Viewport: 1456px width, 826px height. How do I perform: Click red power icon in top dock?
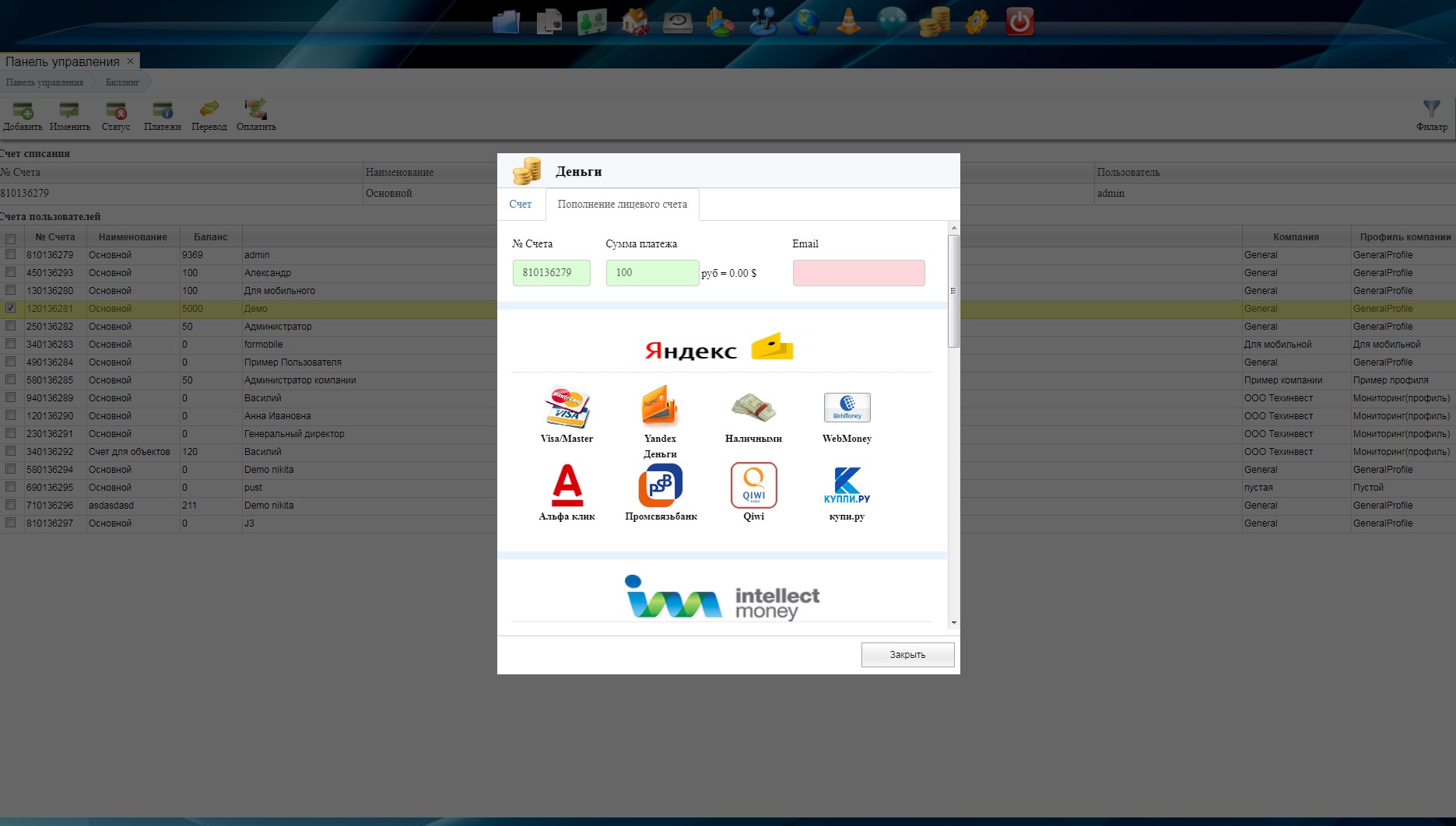pos(1019,22)
